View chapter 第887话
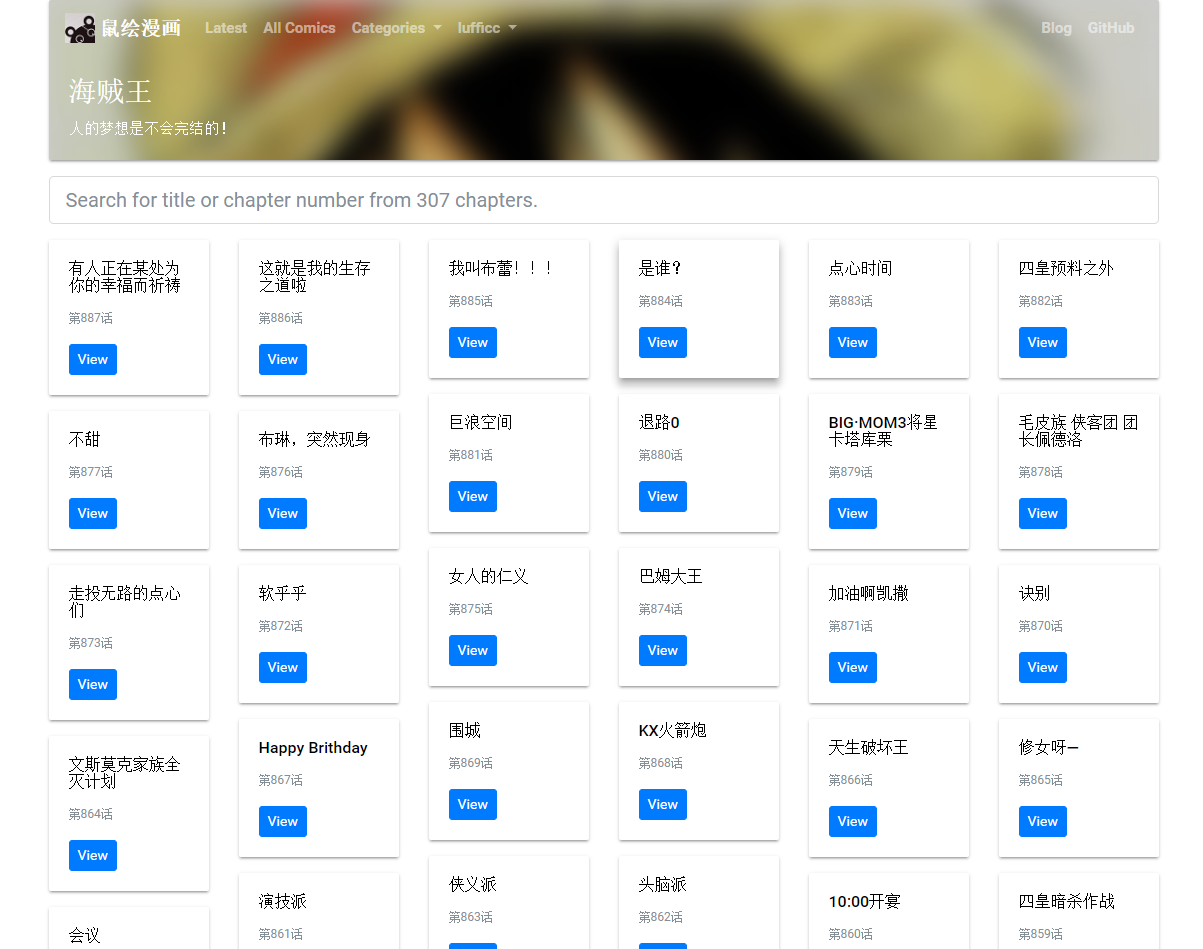The image size is (1203, 949). pos(93,360)
